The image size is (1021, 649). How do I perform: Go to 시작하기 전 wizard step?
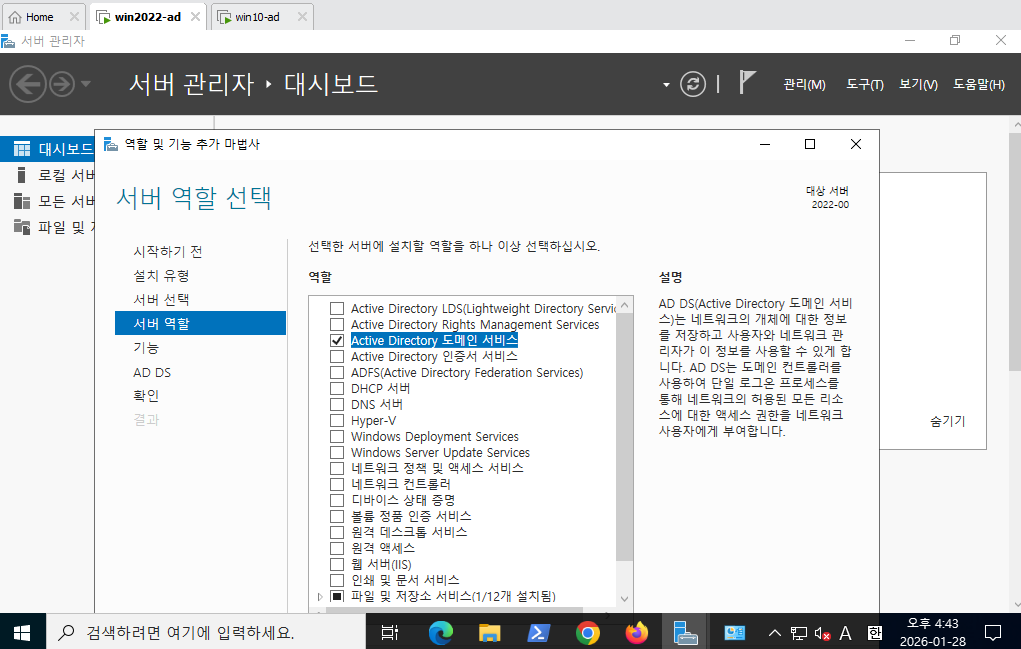168,251
